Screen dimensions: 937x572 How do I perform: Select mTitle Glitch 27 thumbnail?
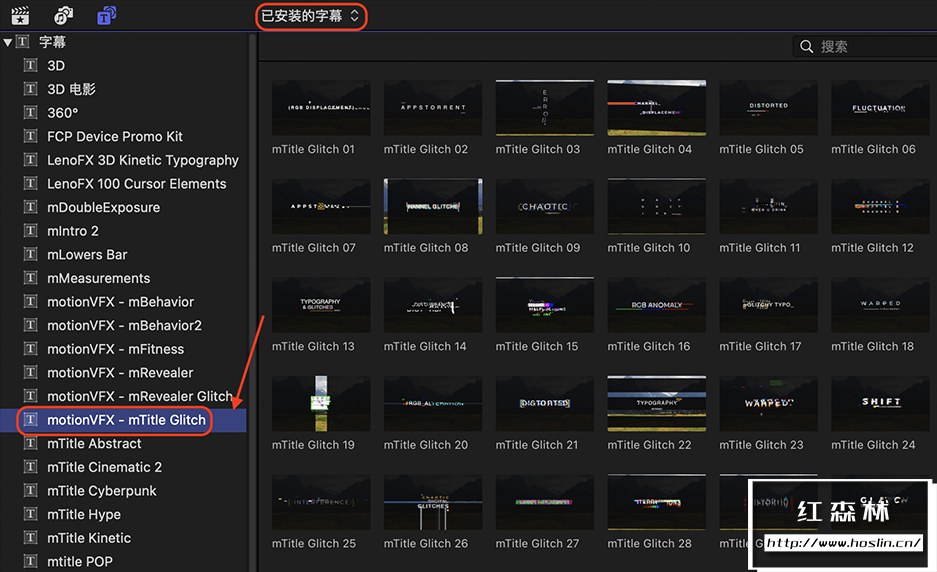[x=544, y=503]
